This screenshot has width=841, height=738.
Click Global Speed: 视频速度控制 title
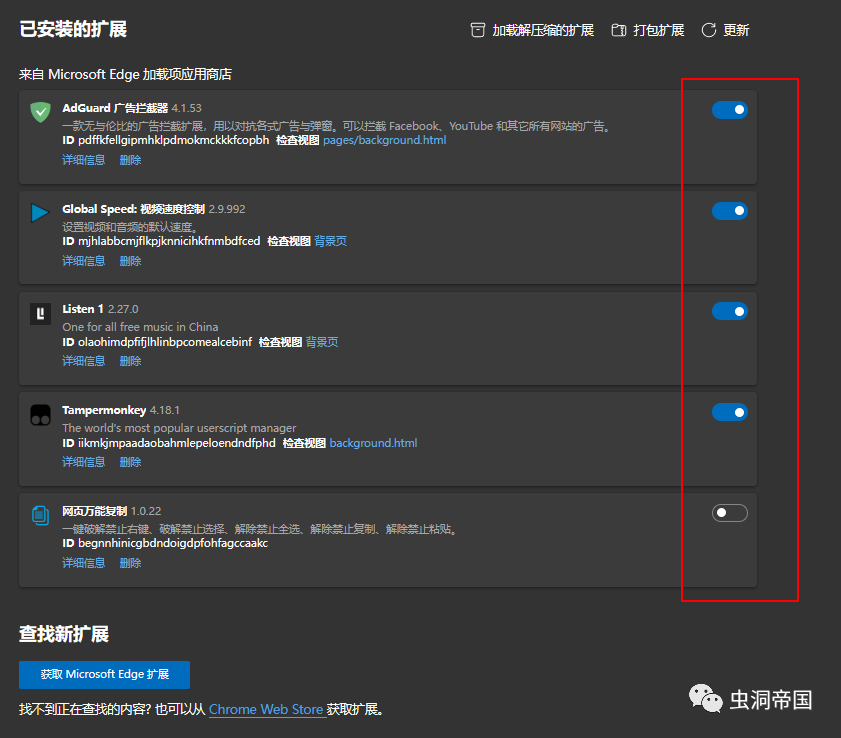click(134, 209)
